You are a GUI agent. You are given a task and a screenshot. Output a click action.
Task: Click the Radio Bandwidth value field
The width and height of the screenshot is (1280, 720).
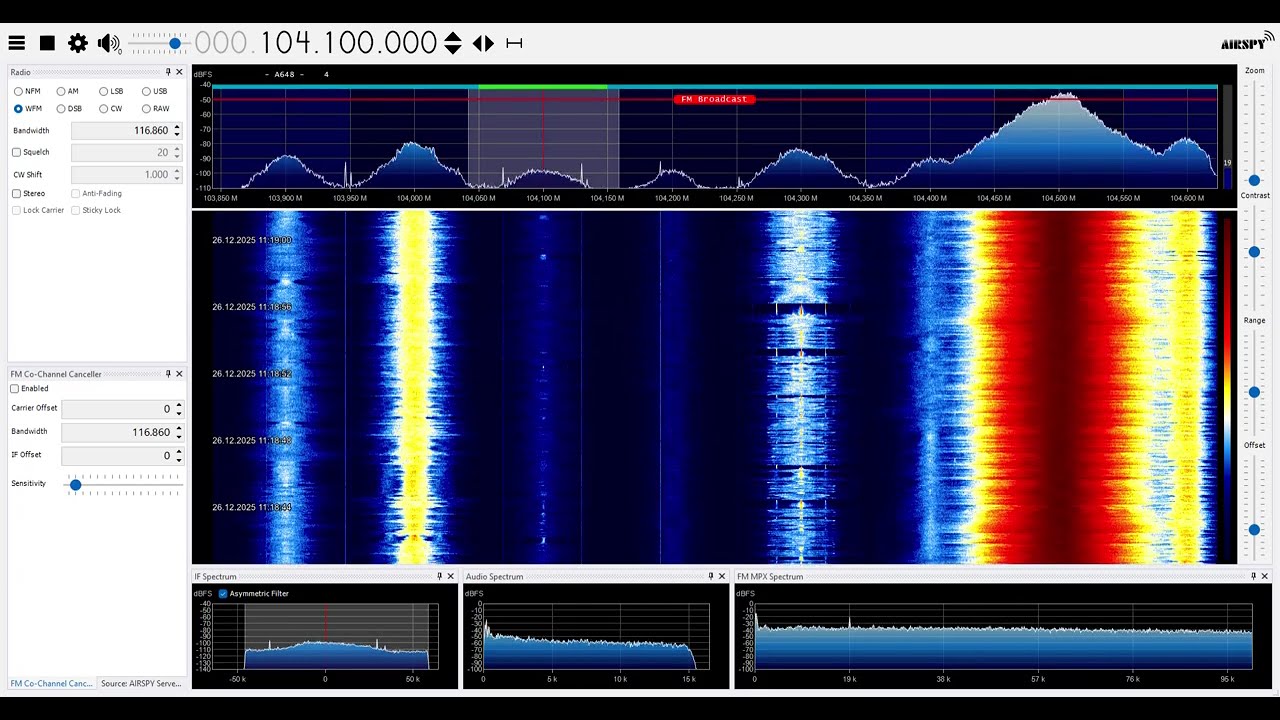click(121, 130)
